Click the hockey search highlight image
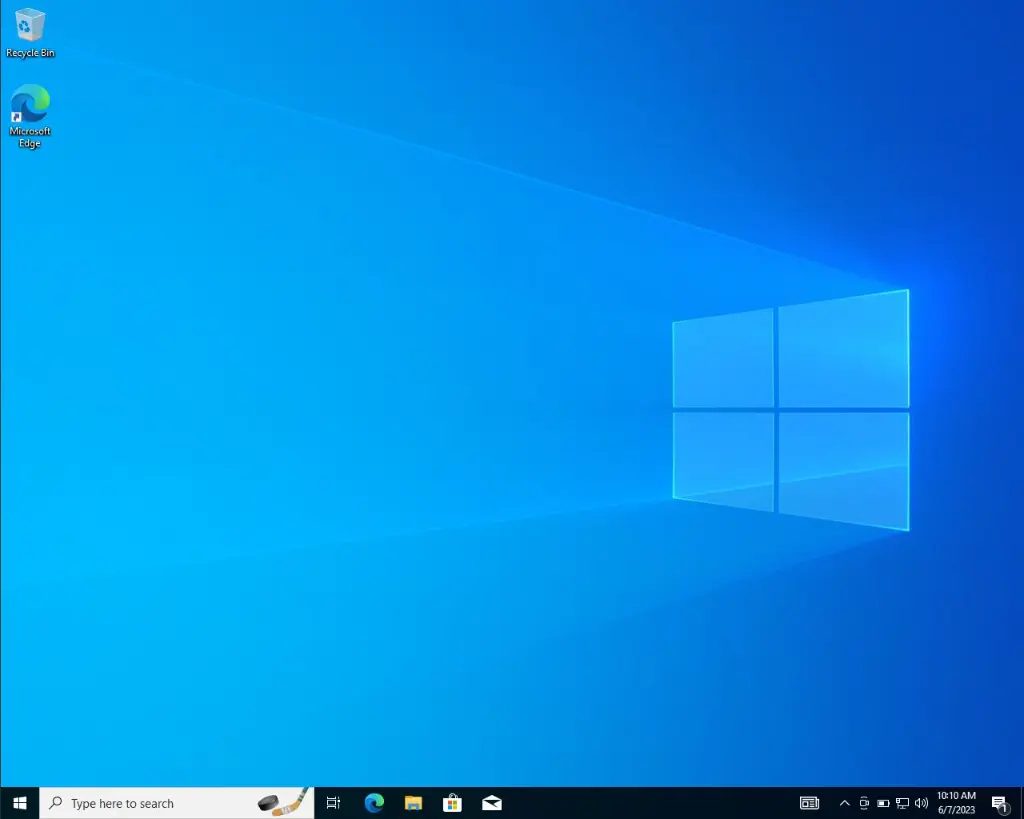This screenshot has width=1024, height=819. tap(283, 802)
